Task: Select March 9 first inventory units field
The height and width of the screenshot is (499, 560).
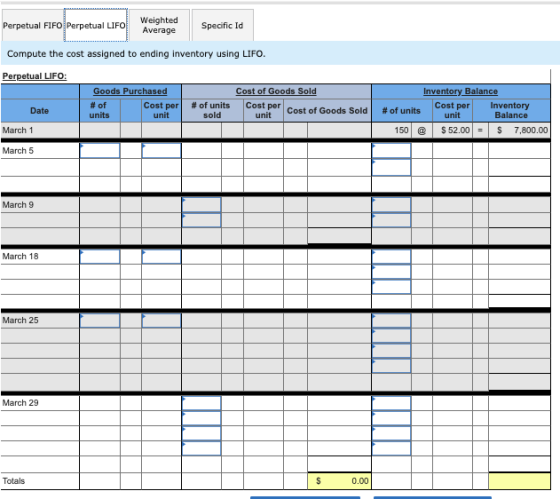Action: tap(391, 205)
